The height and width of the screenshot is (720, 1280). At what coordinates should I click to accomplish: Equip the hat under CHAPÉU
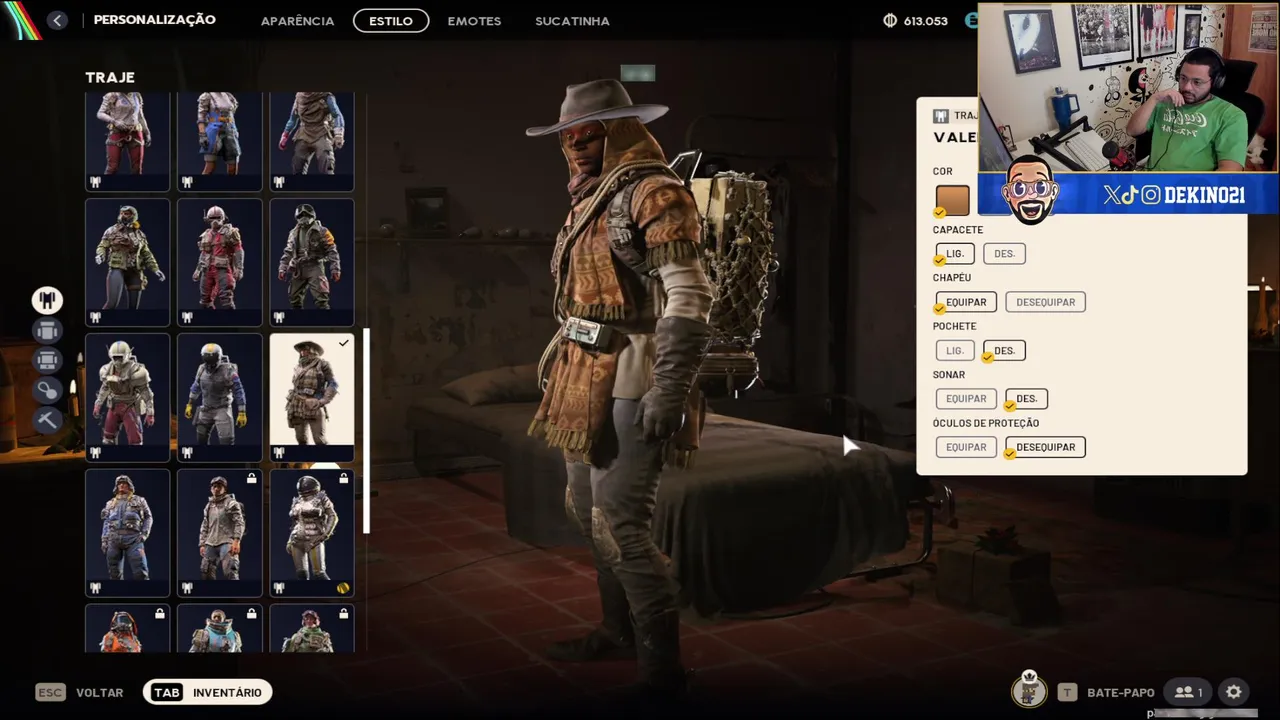[966, 302]
